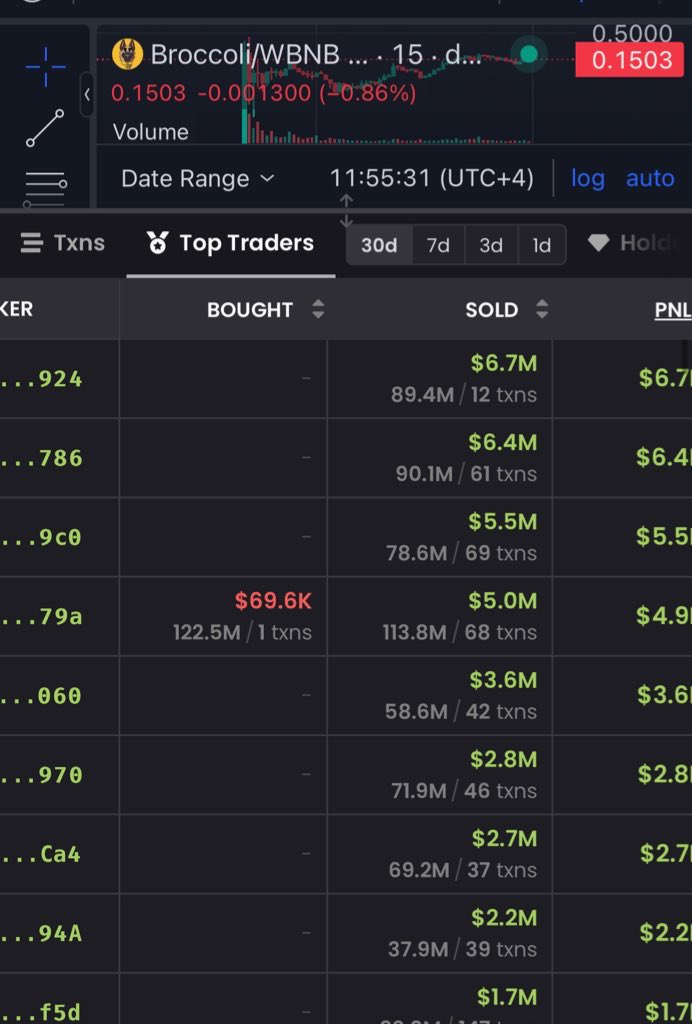Click the $2.7M sold amount
The height and width of the screenshot is (1024, 692).
[x=505, y=839]
